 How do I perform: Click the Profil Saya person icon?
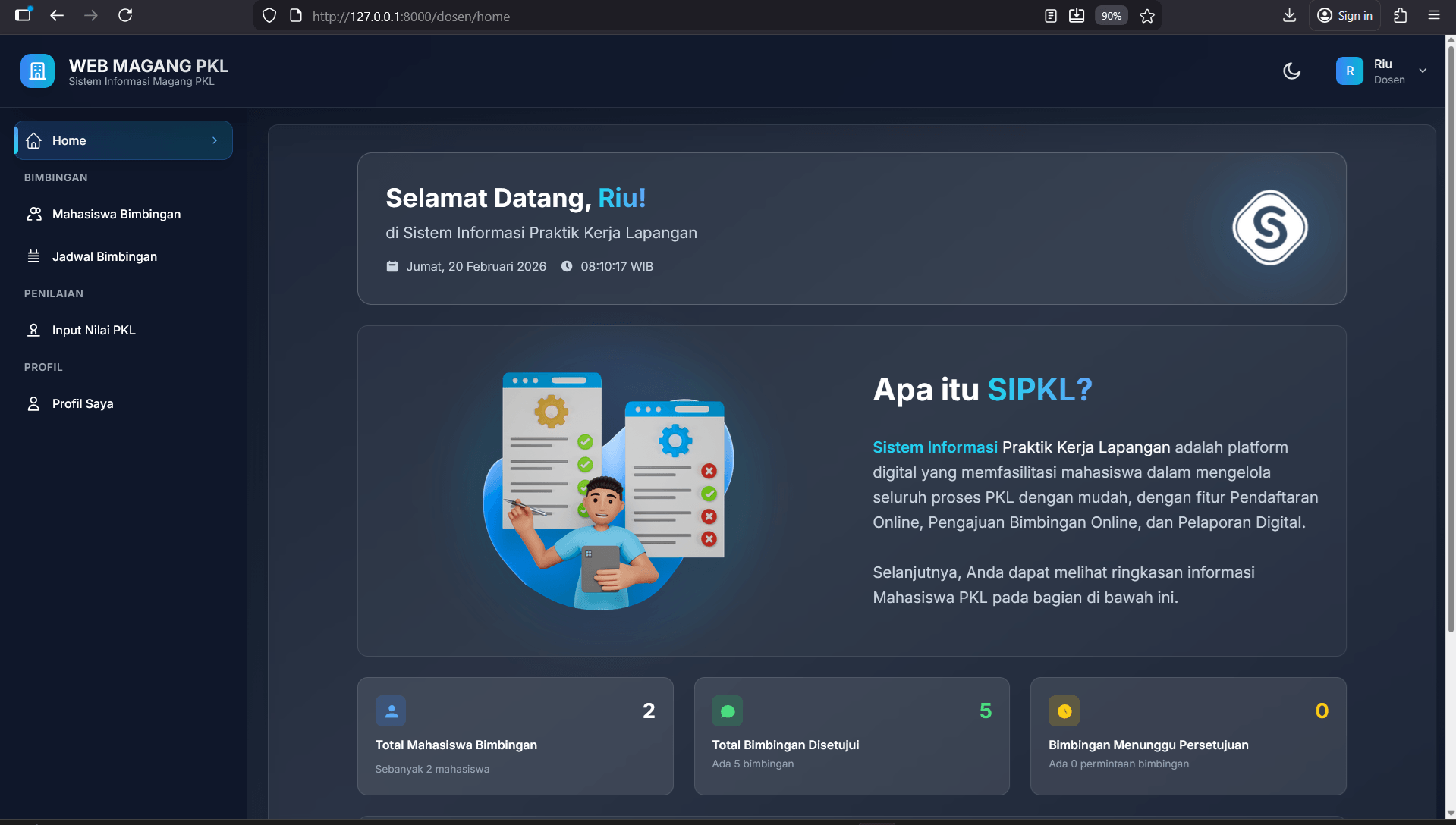pos(33,403)
